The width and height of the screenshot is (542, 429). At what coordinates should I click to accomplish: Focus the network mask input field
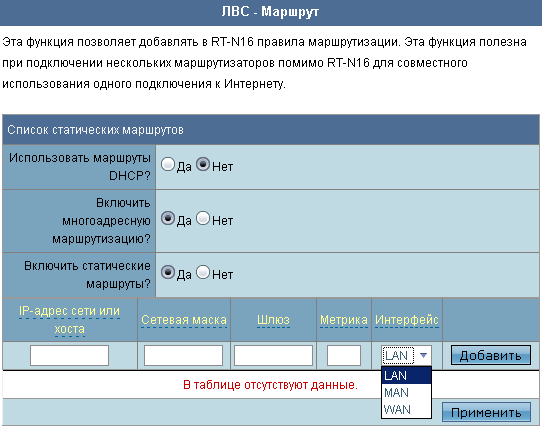click(183, 355)
